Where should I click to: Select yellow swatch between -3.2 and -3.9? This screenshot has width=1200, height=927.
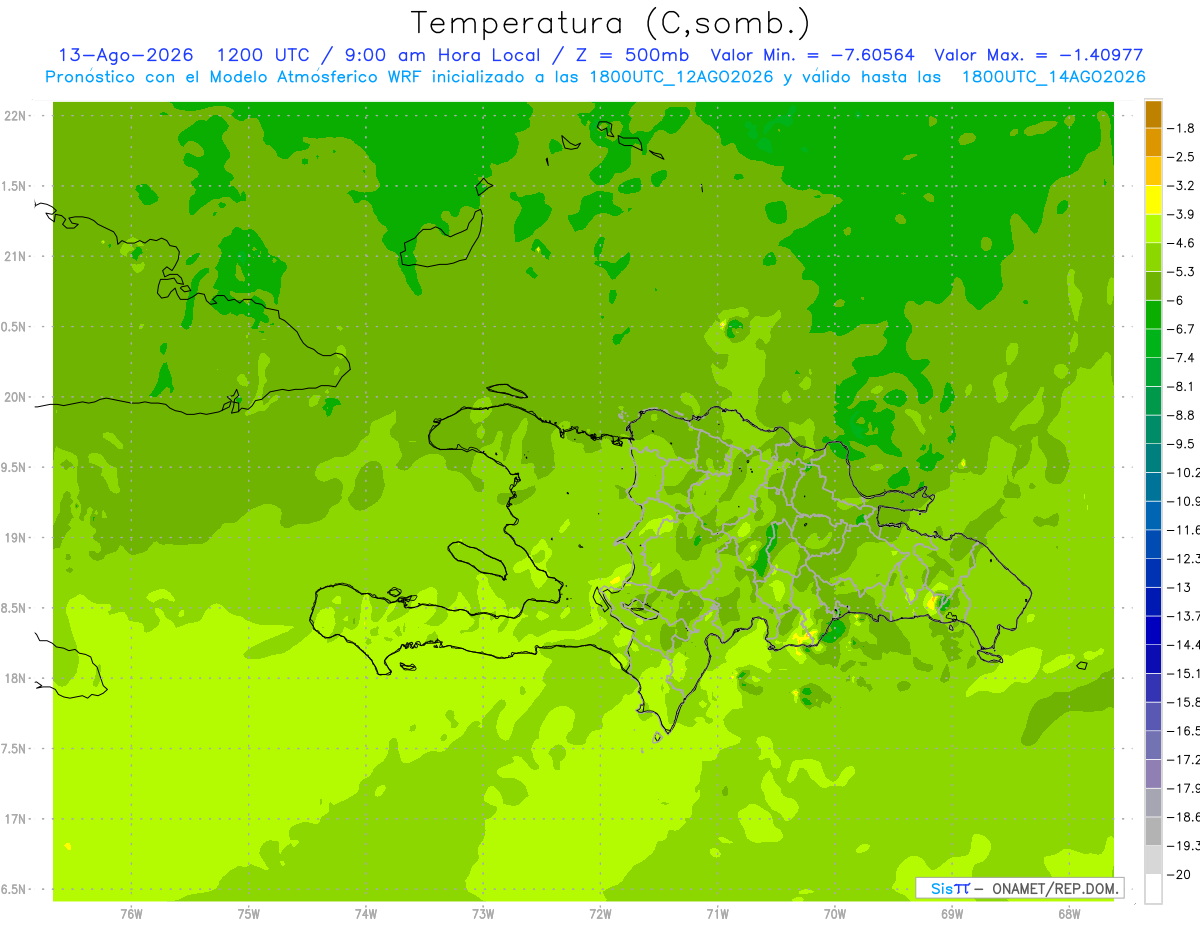click(x=1153, y=200)
